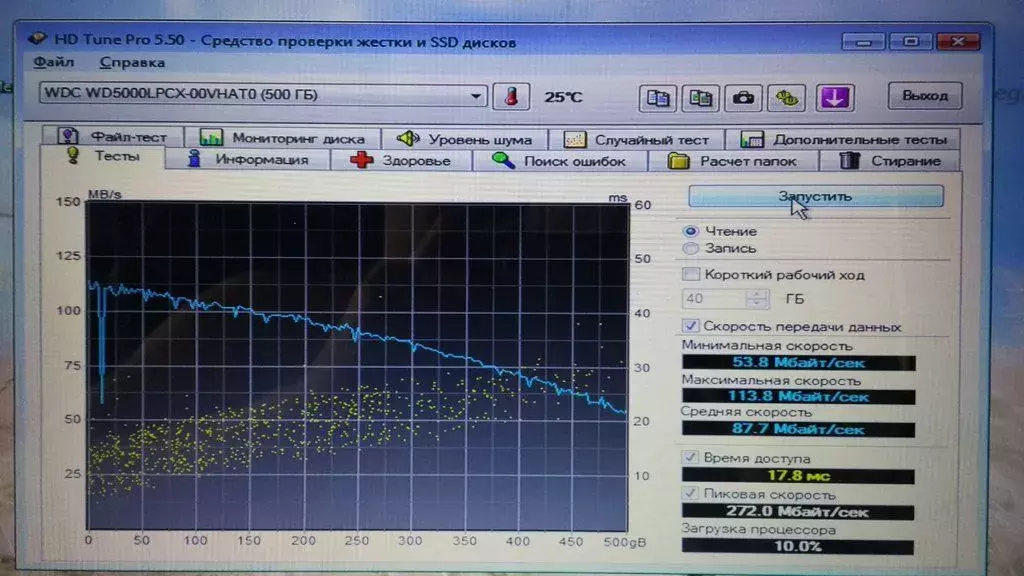
Task: Click the ms axis label on the chart
Action: click(x=617, y=197)
